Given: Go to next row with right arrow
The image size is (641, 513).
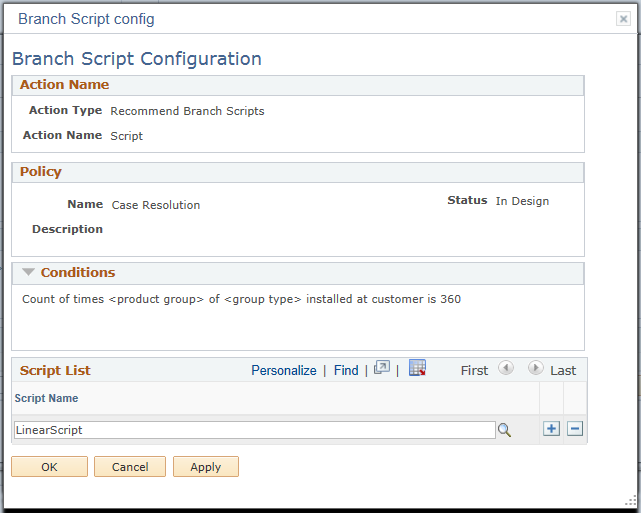Looking at the screenshot, I should pos(536,368).
